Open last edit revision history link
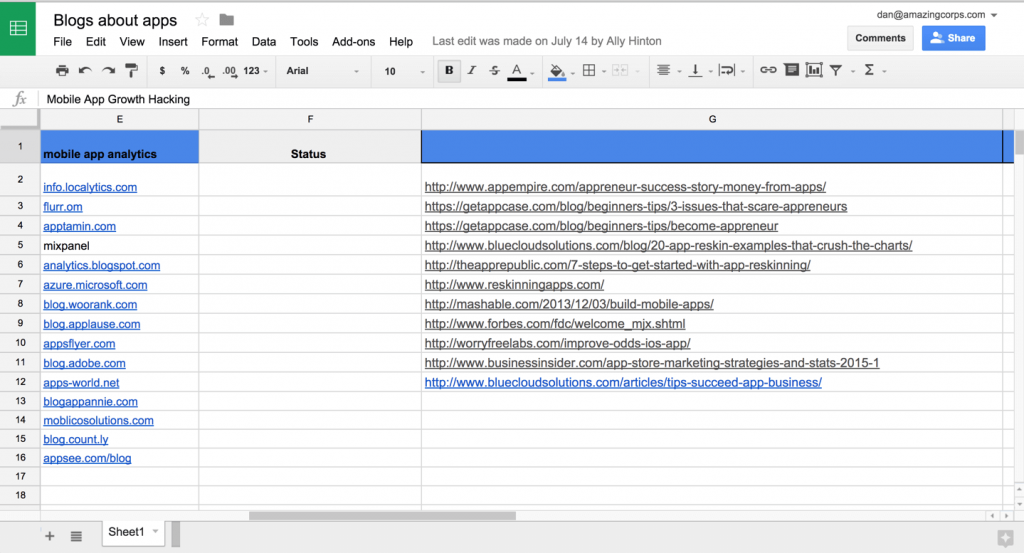1024x553 pixels. pos(547,41)
